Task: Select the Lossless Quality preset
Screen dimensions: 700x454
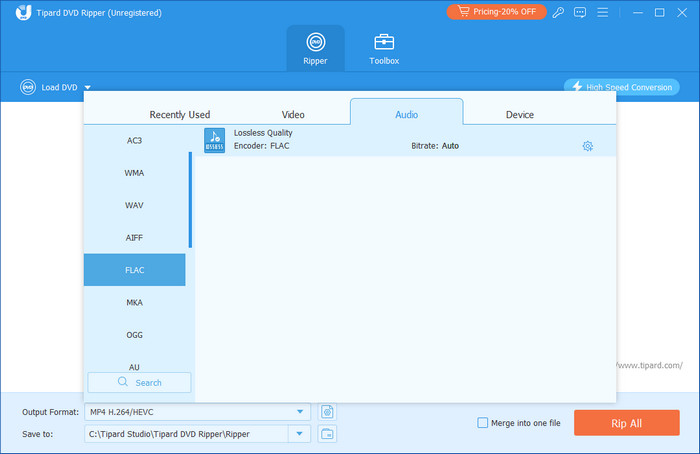Action: (x=405, y=140)
